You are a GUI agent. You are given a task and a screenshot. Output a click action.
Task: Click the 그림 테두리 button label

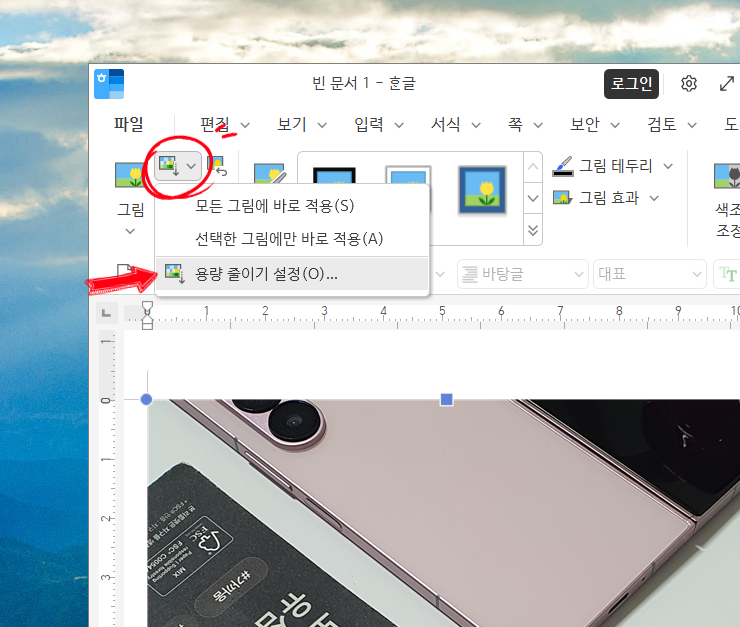click(x=615, y=166)
